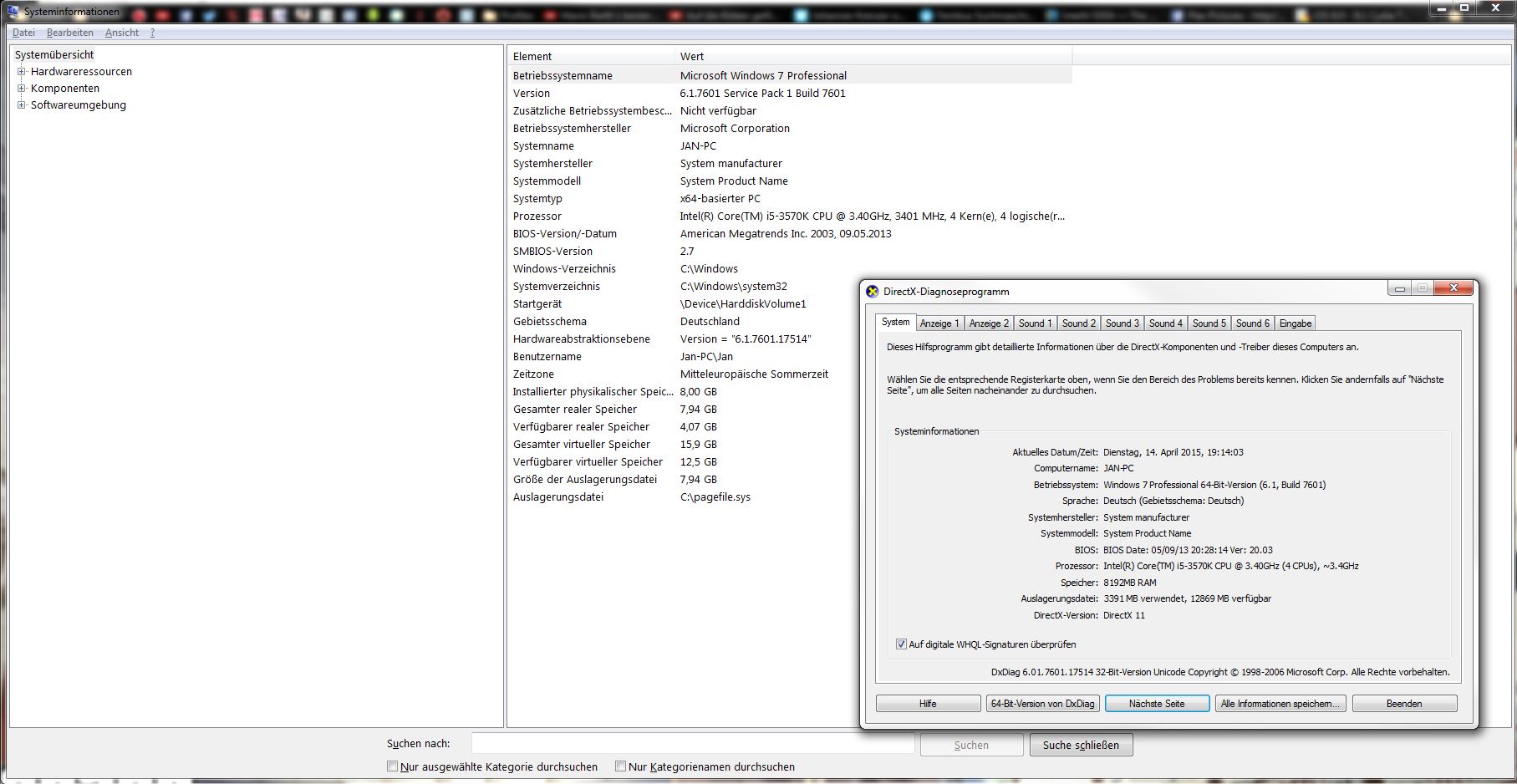Select the Komponenten tree item
Screen dimensions: 1517x784
point(65,88)
